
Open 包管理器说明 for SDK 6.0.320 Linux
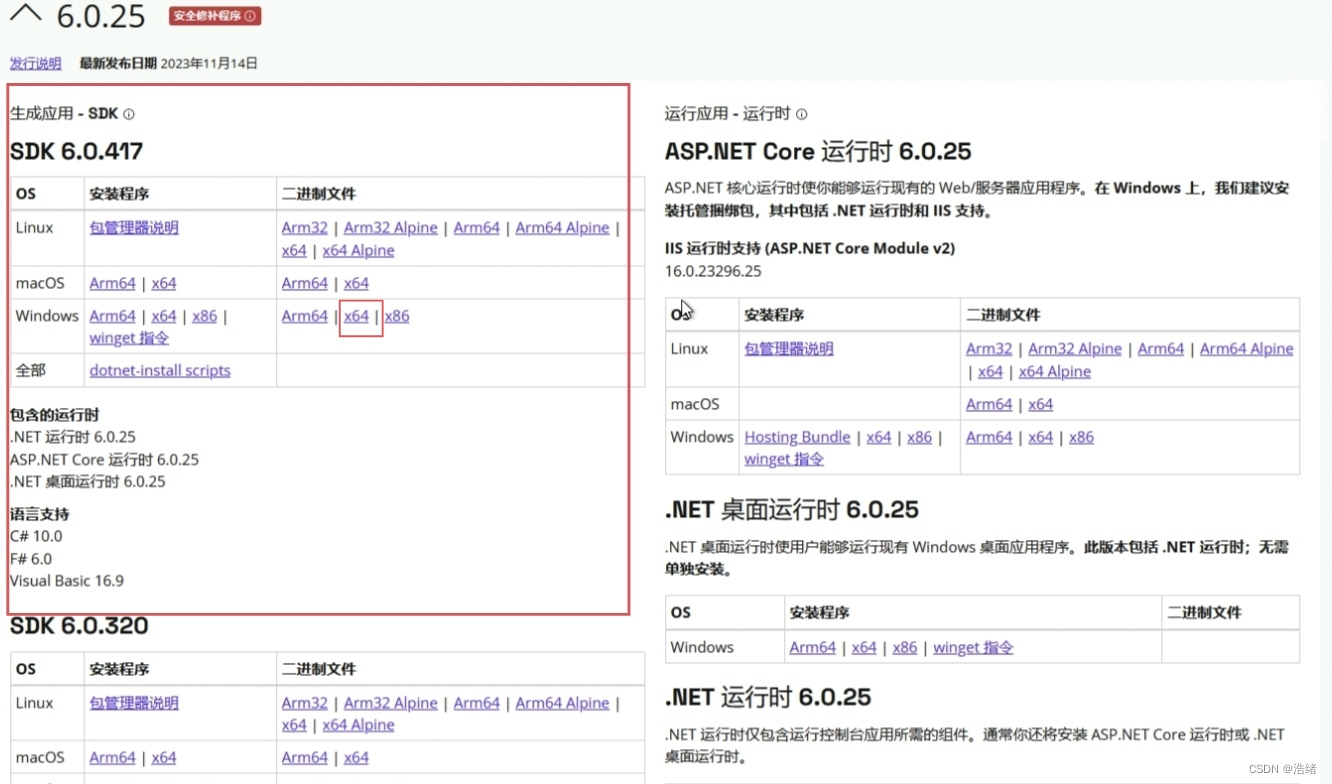[x=134, y=703]
